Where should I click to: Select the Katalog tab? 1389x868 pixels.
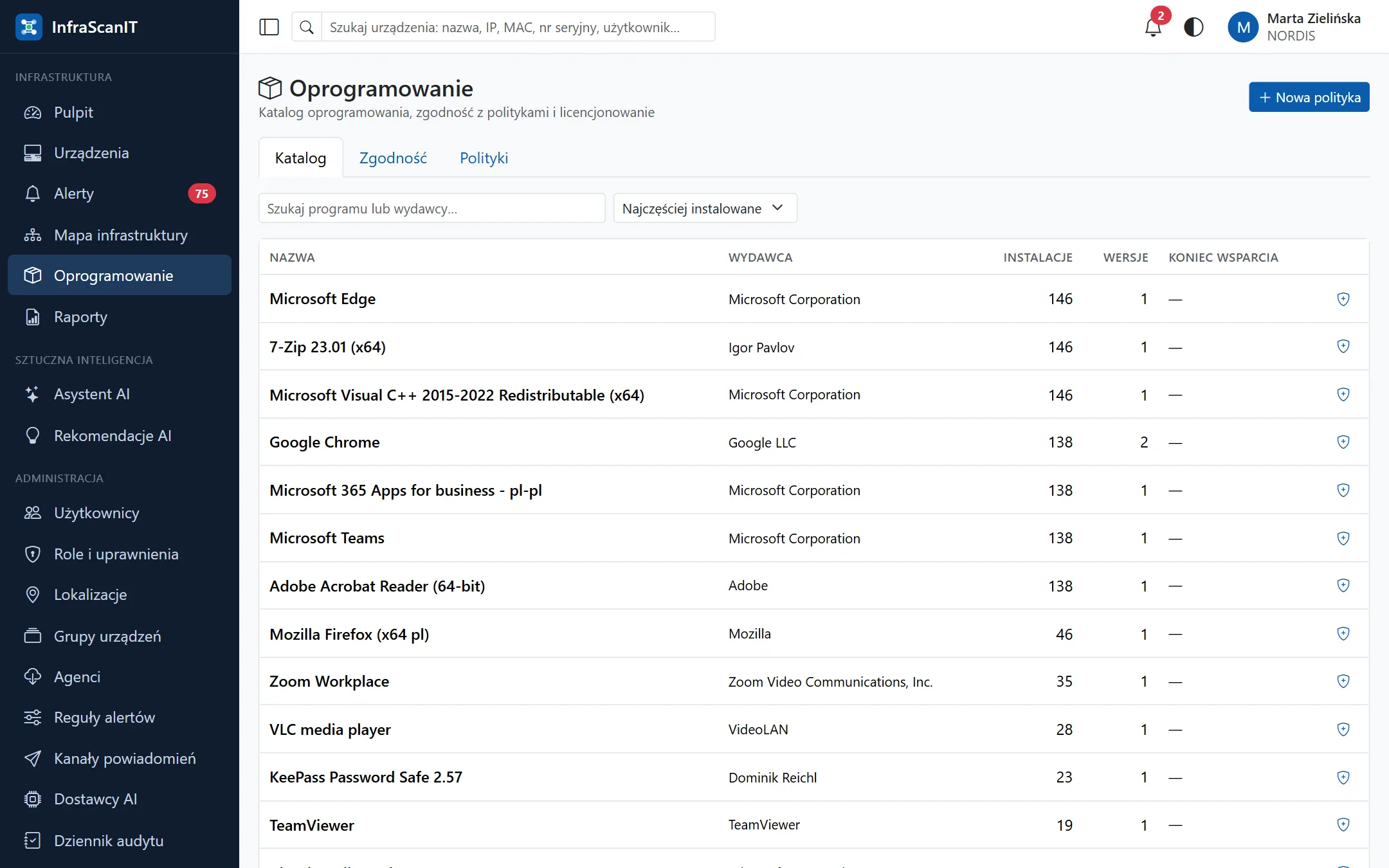pyautogui.click(x=300, y=158)
